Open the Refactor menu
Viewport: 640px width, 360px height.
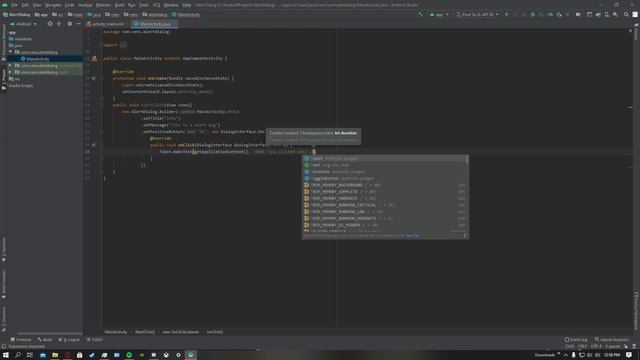pyautogui.click(x=103, y=5)
